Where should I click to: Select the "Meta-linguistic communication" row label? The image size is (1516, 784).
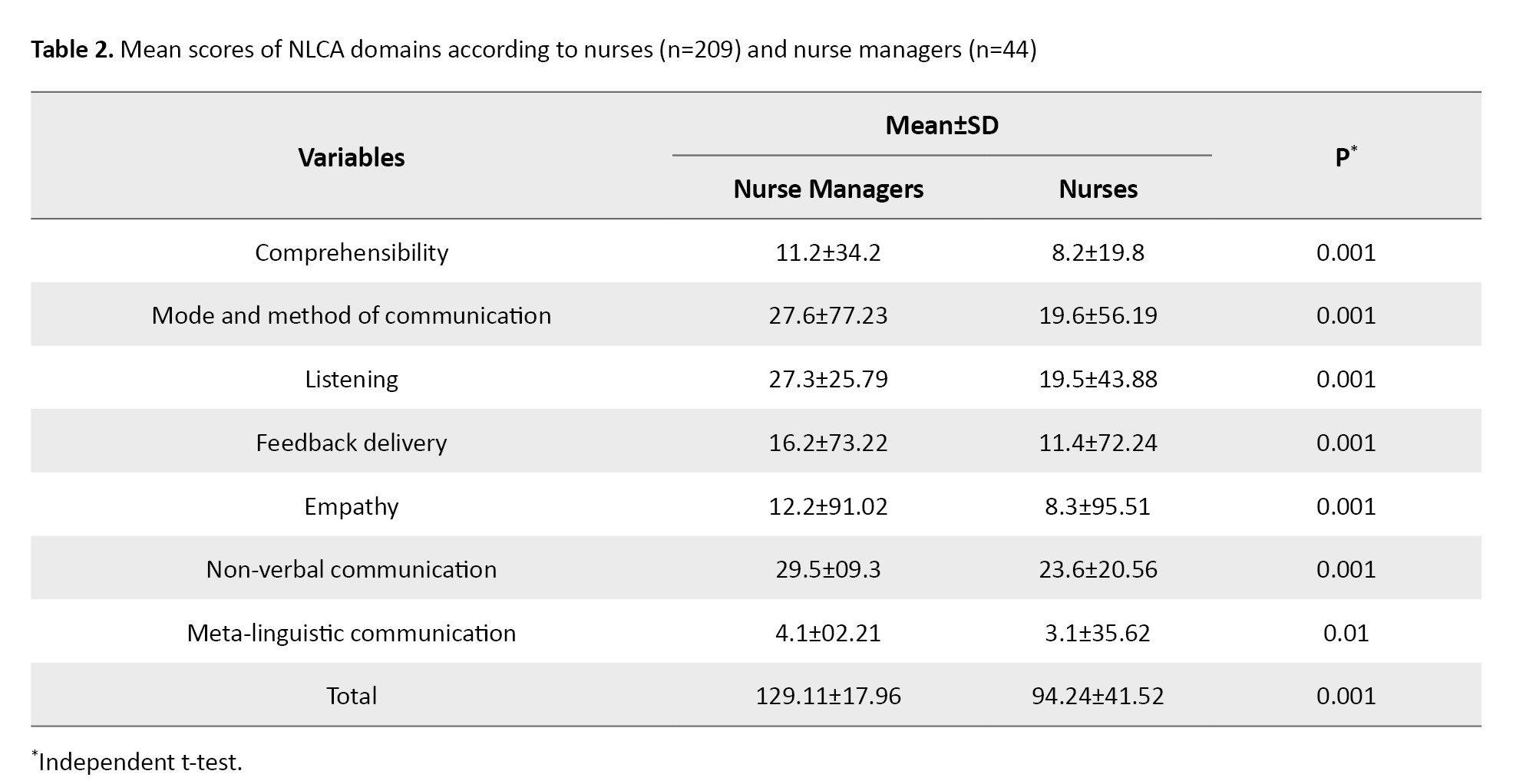point(351,633)
